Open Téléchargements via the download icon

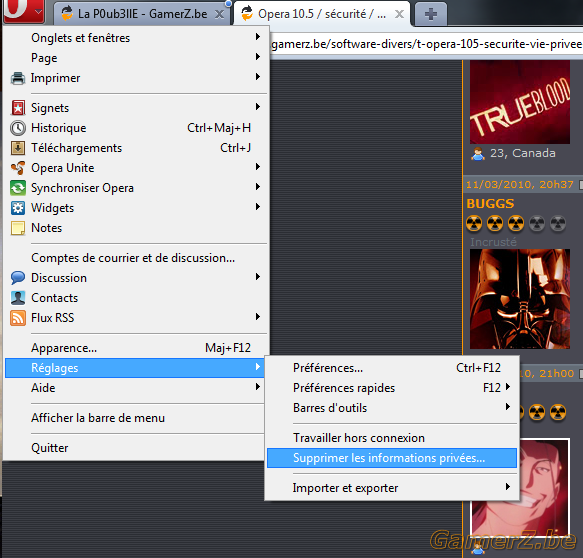(x=18, y=148)
